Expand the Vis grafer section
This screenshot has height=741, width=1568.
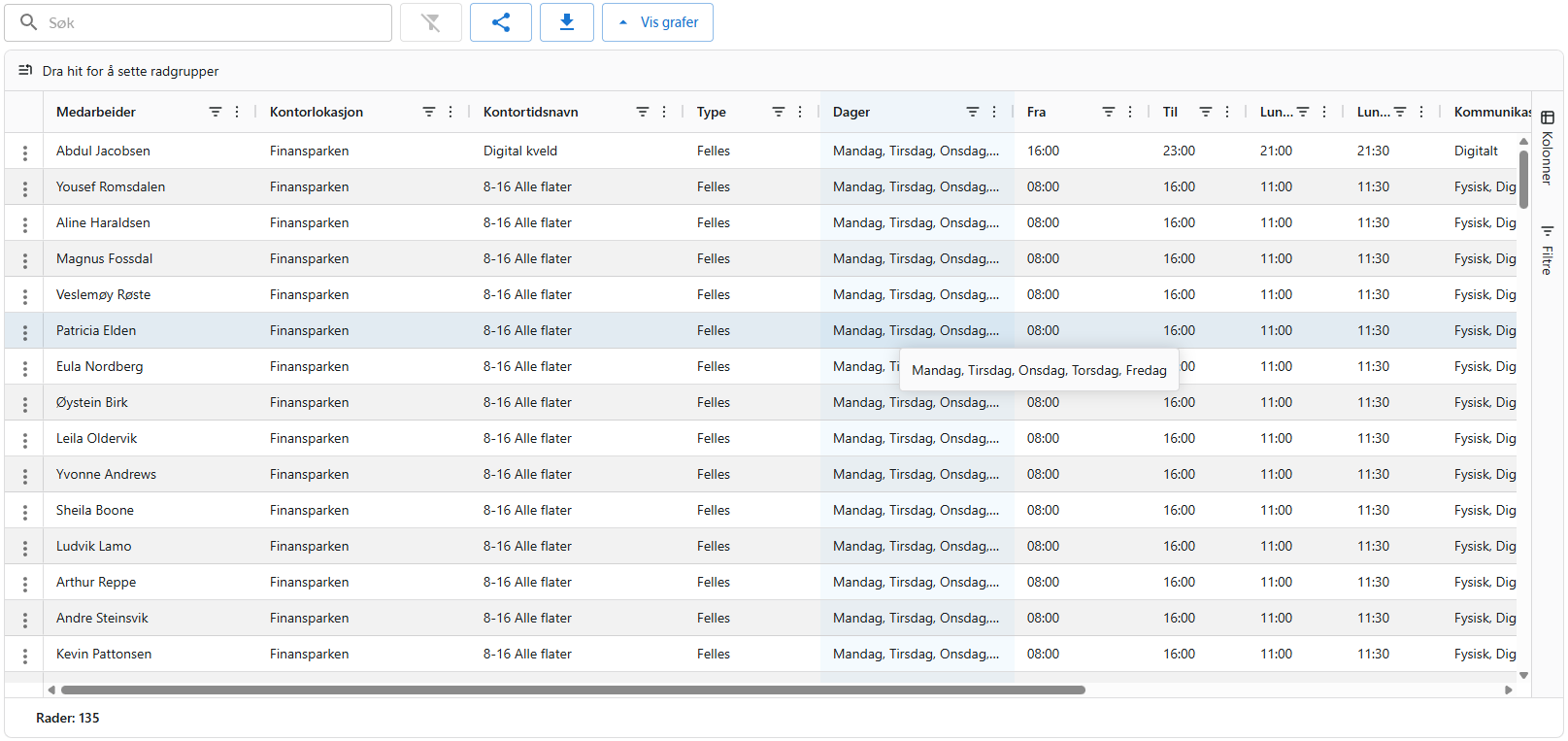pos(658,22)
